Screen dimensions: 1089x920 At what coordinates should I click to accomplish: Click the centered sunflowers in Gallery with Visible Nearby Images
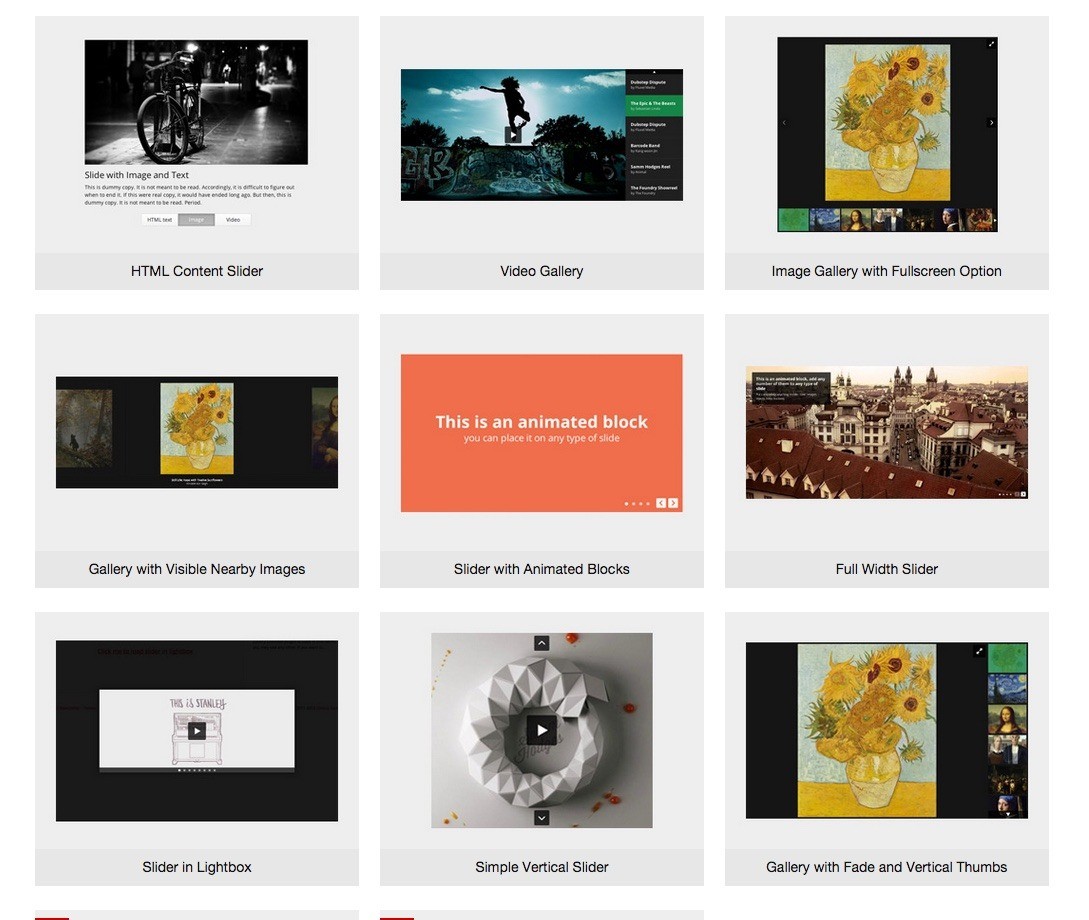pos(197,428)
